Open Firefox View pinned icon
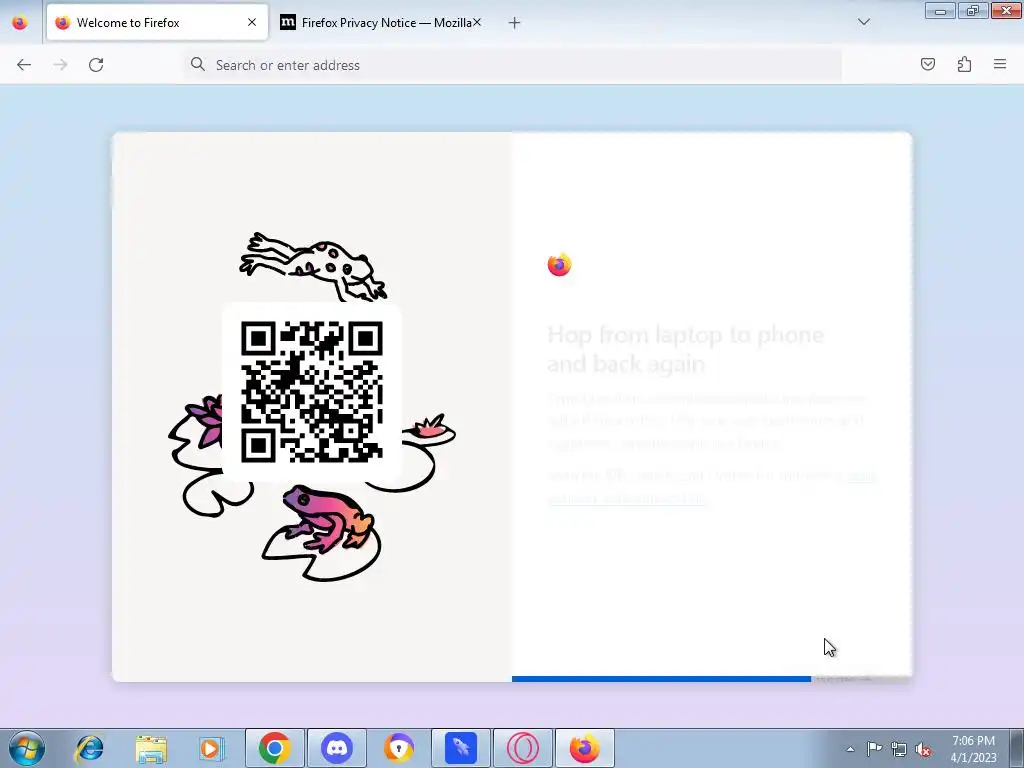The width and height of the screenshot is (1024, 768). point(20,23)
